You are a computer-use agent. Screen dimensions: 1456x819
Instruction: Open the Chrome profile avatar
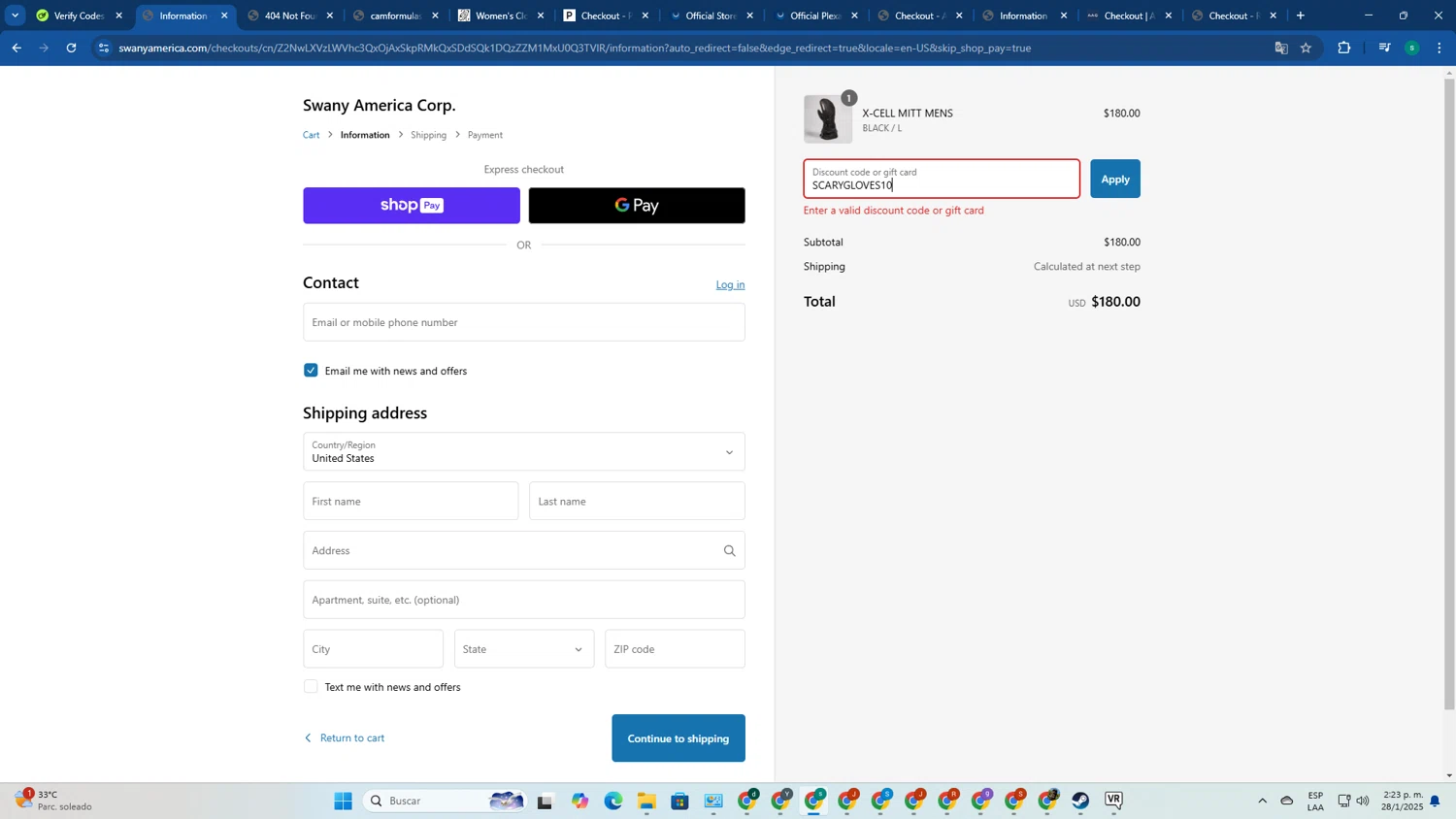(1412, 48)
